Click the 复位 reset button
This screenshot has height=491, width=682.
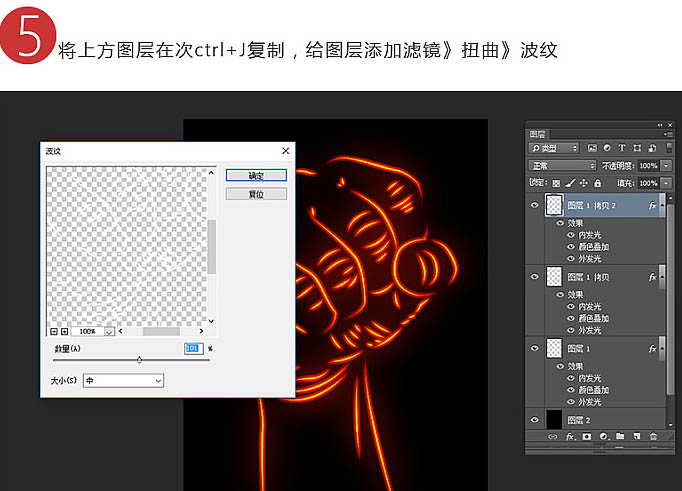[x=256, y=194]
